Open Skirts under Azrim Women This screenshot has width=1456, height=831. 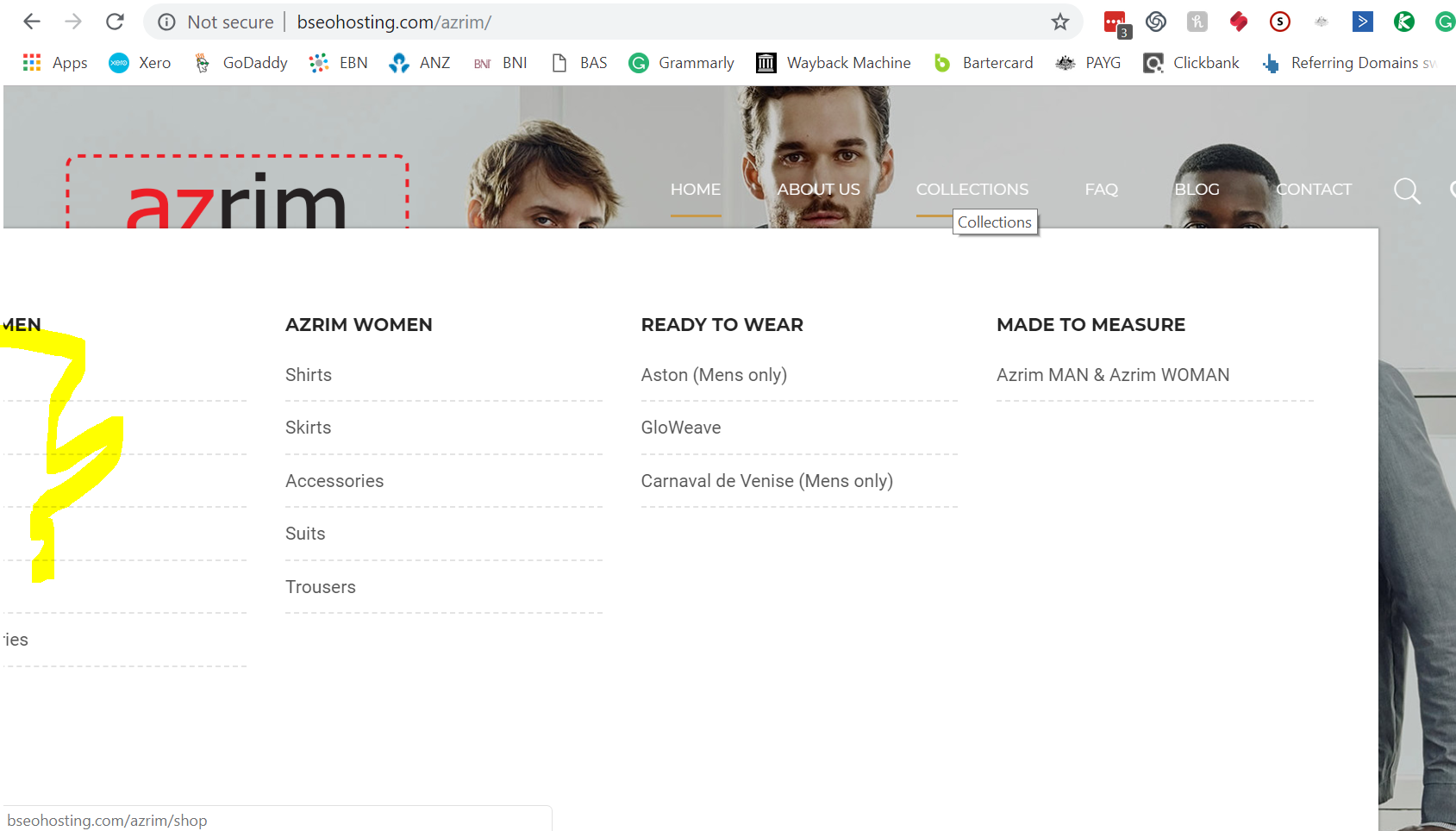(309, 428)
